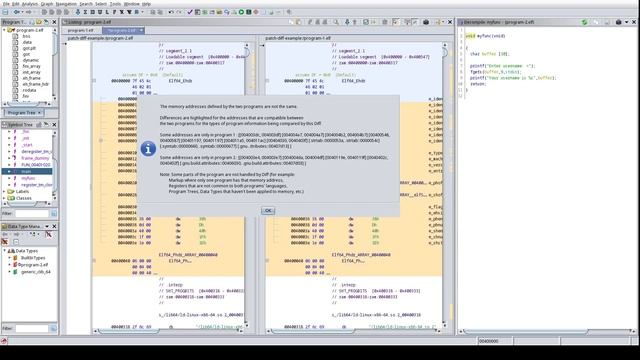The width and height of the screenshot is (640, 360).
Task: Open the Data Type Manager dropdown menu arrow
Action: (47, 226)
